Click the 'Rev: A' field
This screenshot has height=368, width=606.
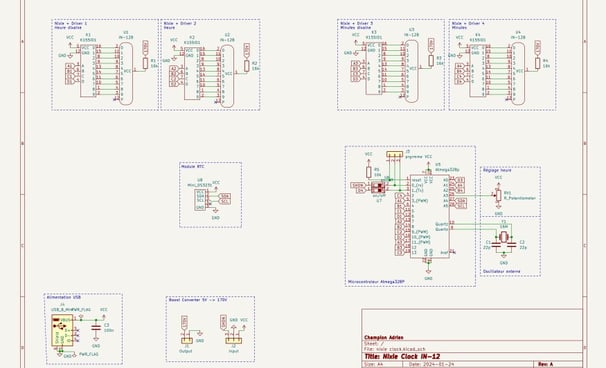coord(545,364)
